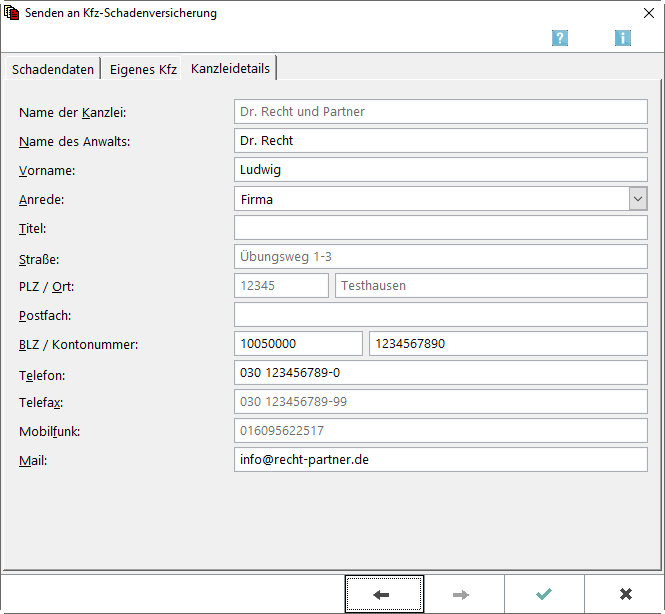Click the application icon in title bar
665x614 pixels.
[12, 13]
